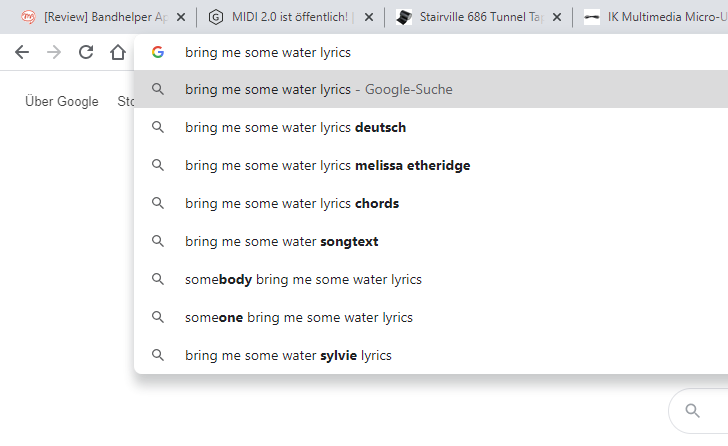Viewport: 728px width, 446px height.
Task: Select the 'lyrics deutsch' suggestion
Action: pos(431,127)
